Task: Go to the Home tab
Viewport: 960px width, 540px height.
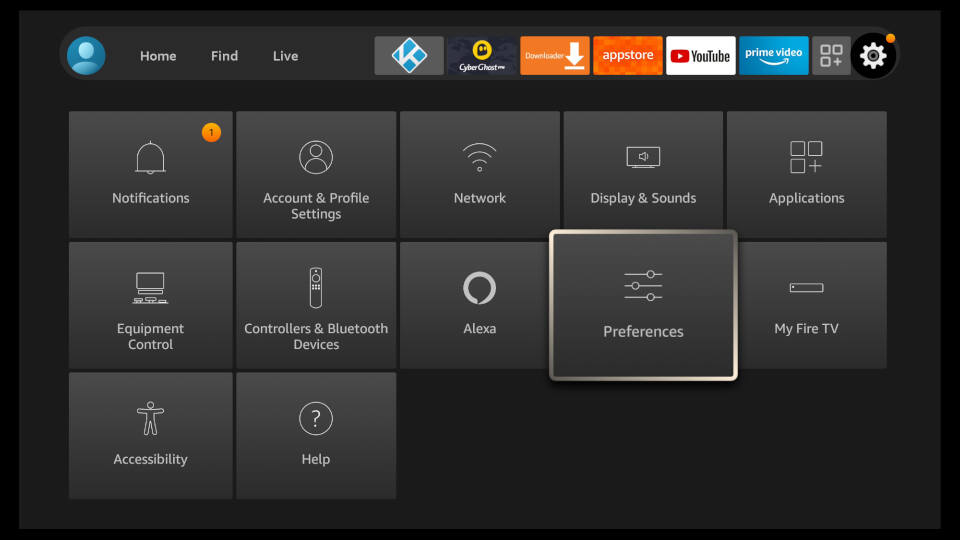Action: tap(158, 56)
